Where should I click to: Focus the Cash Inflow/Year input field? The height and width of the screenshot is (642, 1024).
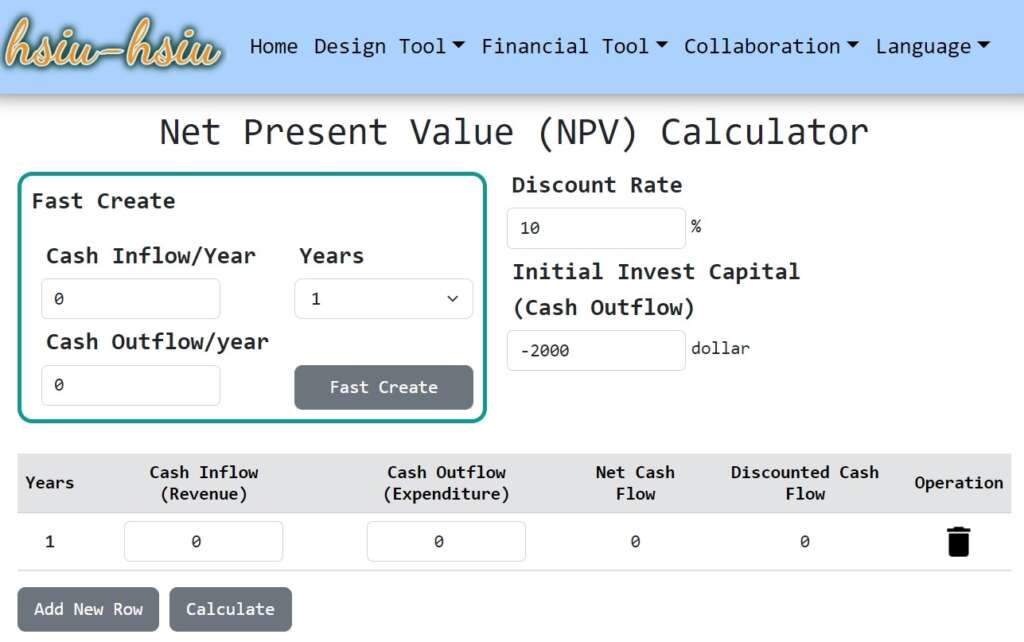[130, 299]
